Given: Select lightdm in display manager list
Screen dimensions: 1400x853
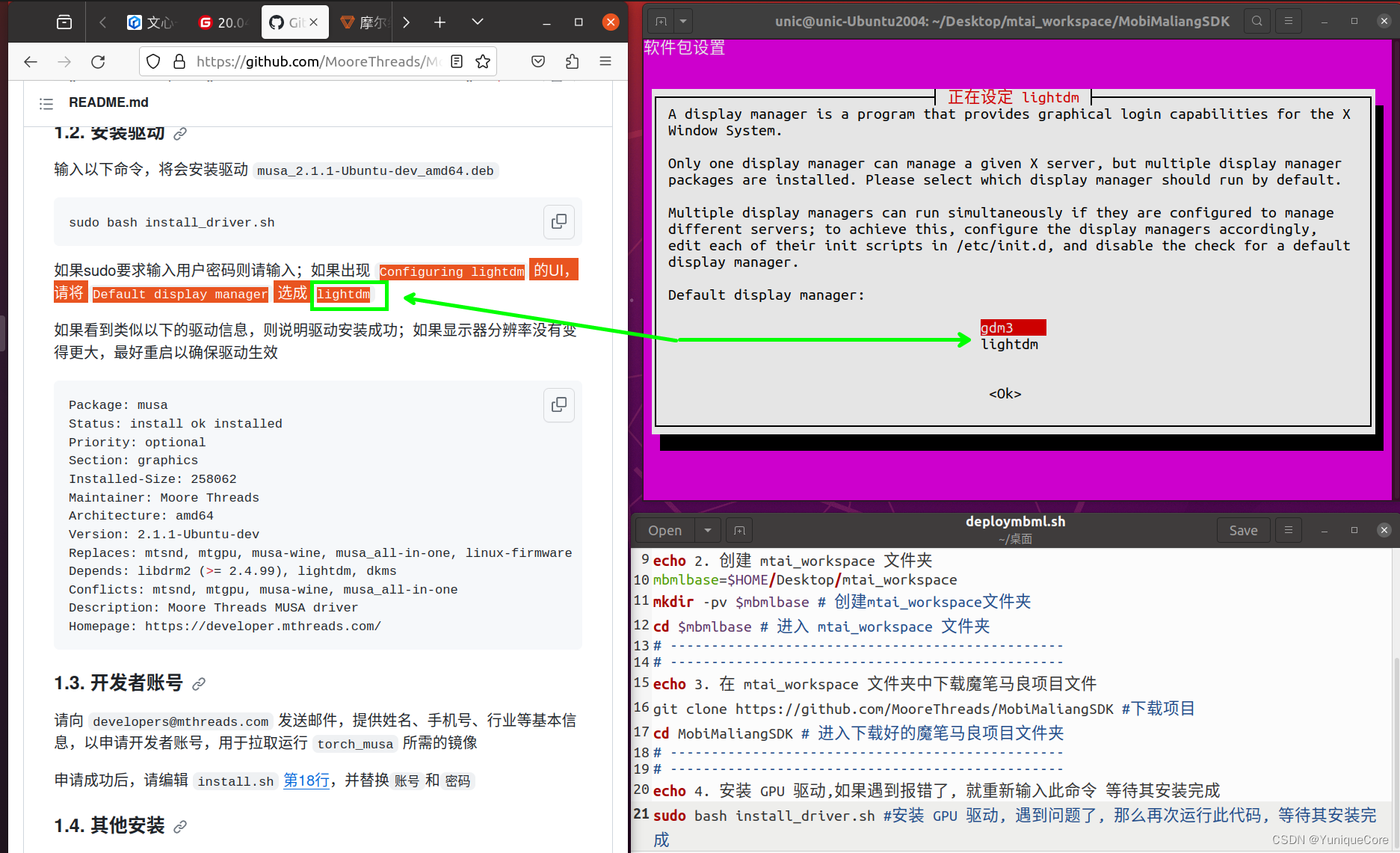Looking at the screenshot, I should click(1009, 344).
